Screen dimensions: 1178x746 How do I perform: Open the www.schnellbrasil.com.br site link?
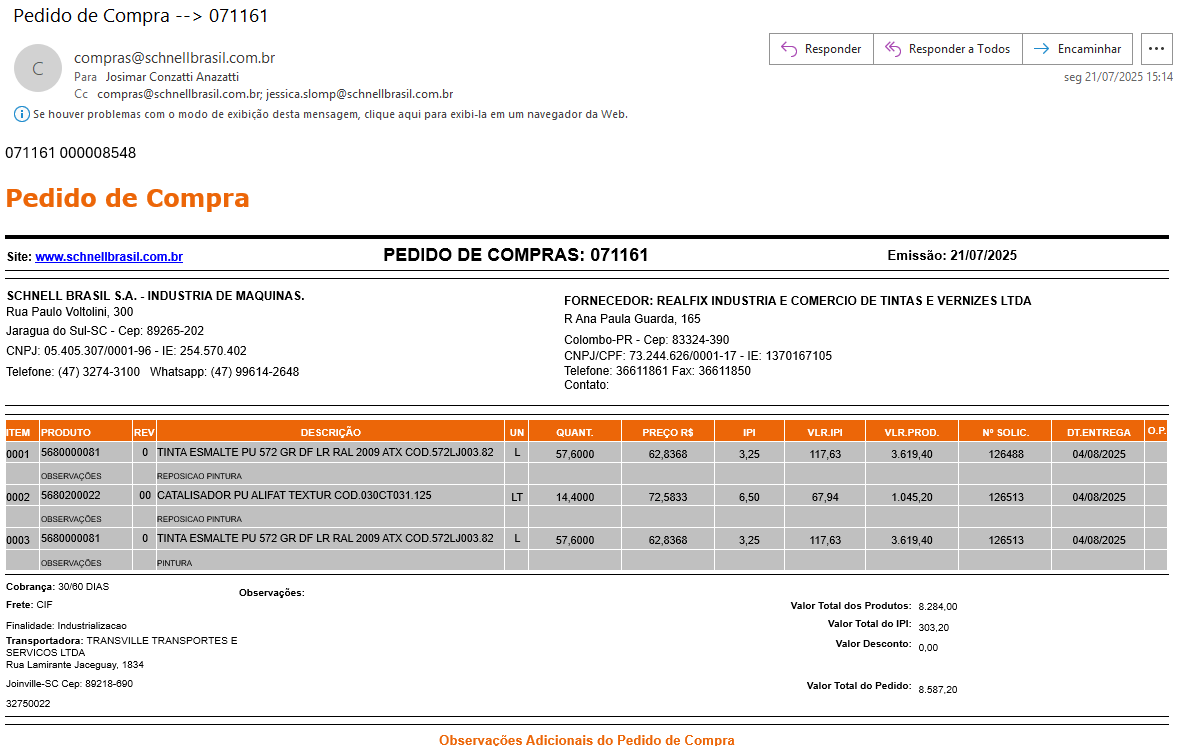click(x=109, y=257)
